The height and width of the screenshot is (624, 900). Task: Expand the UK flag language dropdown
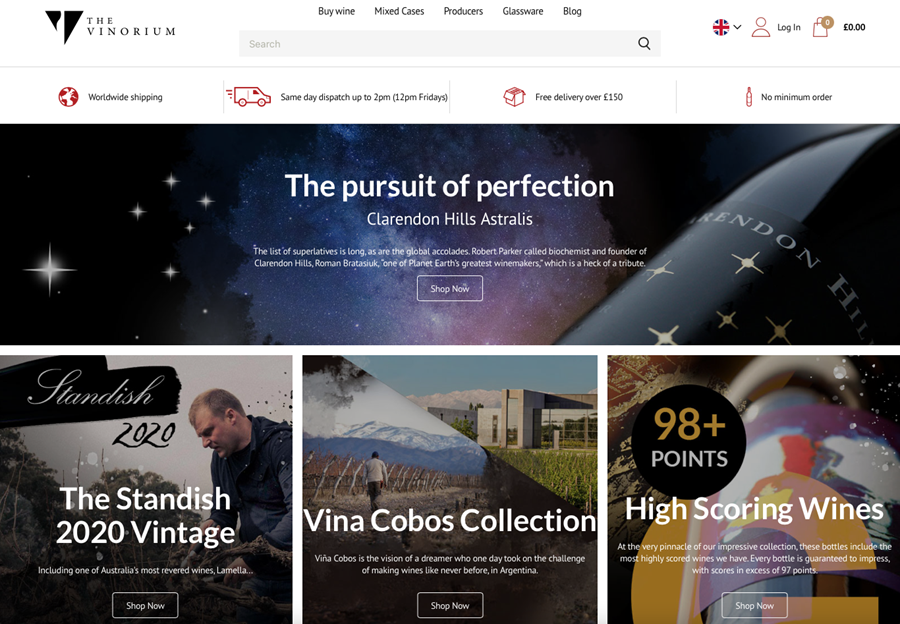pos(727,27)
